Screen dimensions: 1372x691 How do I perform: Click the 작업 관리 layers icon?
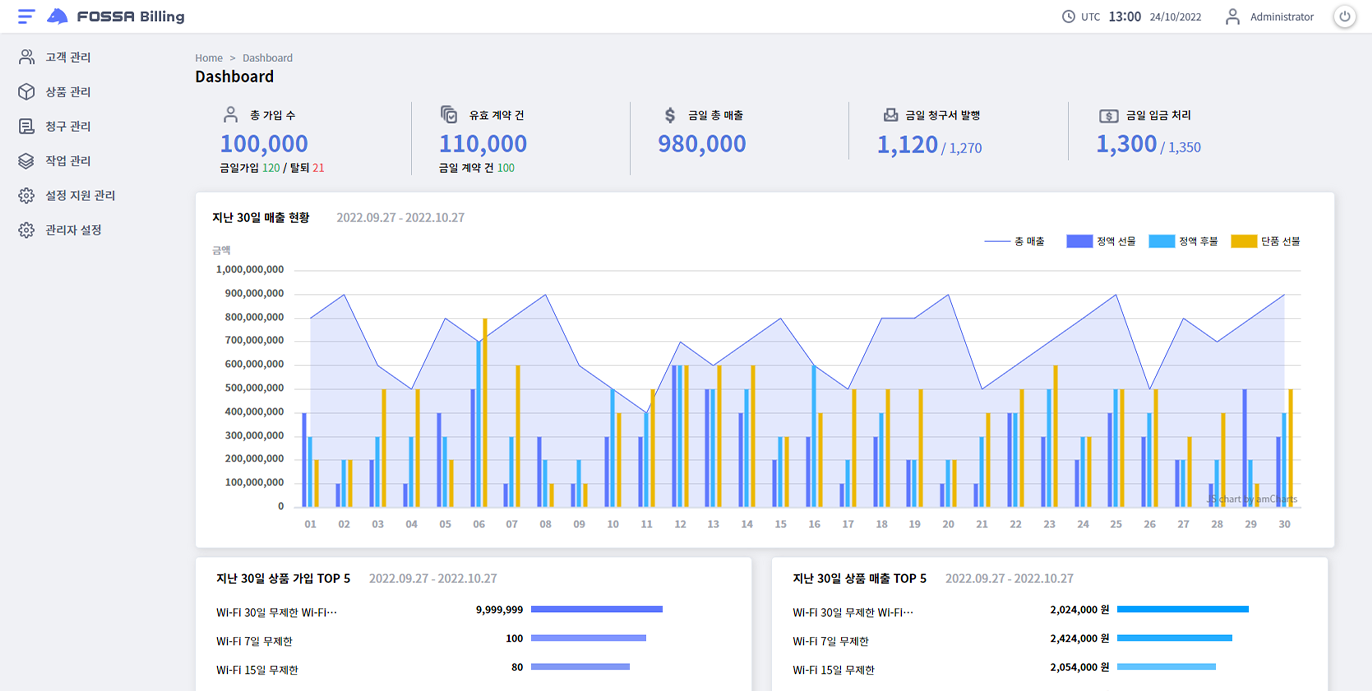pyautogui.click(x=27, y=161)
